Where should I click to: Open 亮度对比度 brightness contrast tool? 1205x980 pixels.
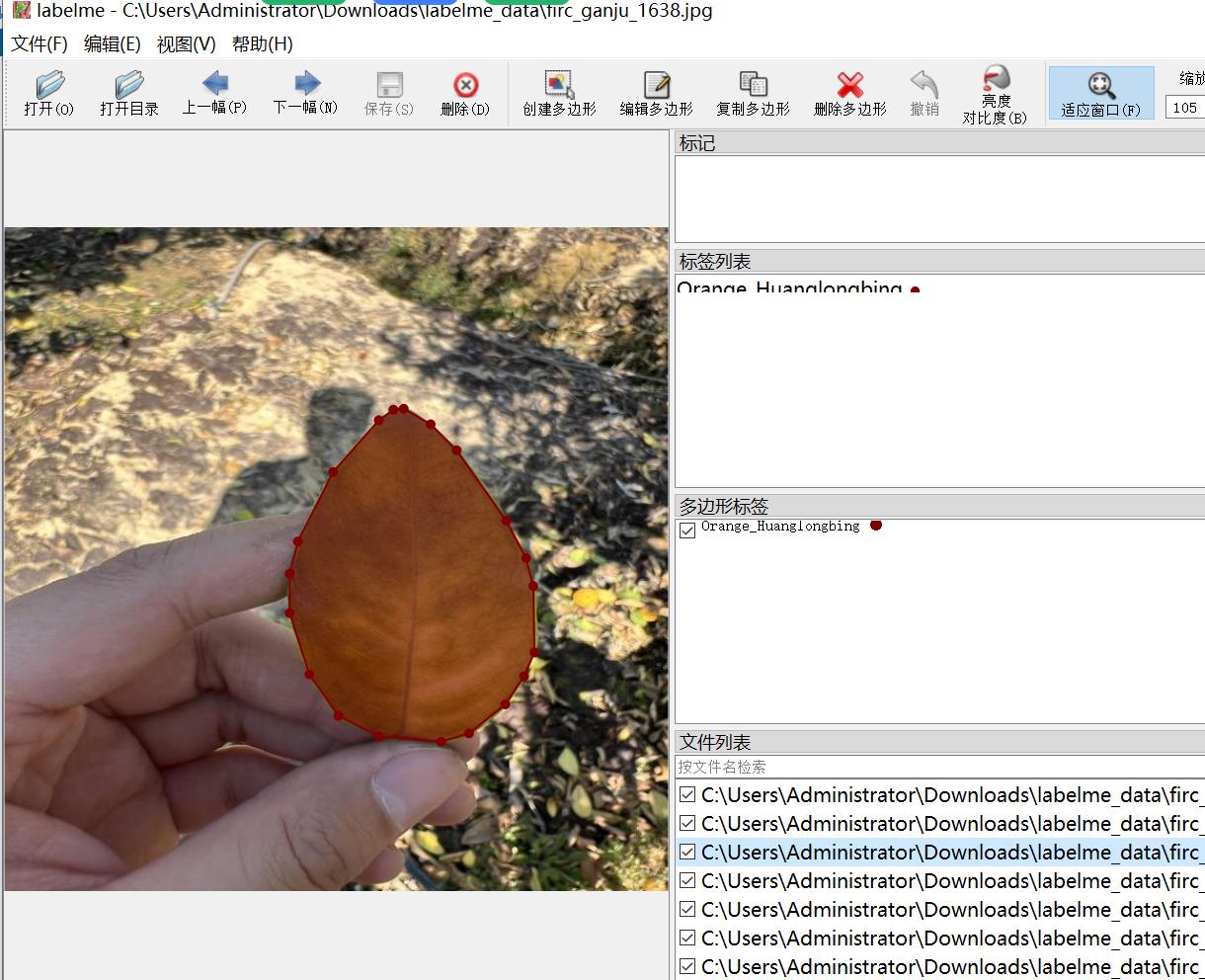click(995, 94)
